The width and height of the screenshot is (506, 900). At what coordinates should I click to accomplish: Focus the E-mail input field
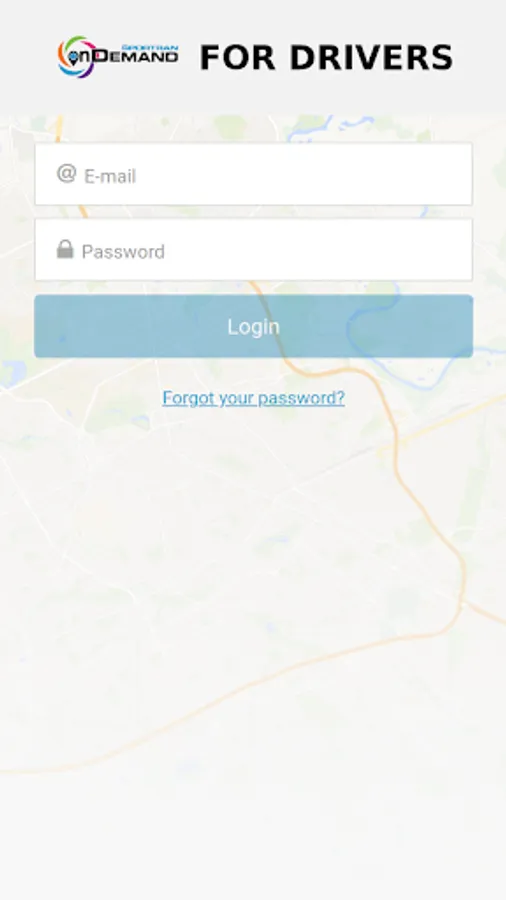(254, 174)
